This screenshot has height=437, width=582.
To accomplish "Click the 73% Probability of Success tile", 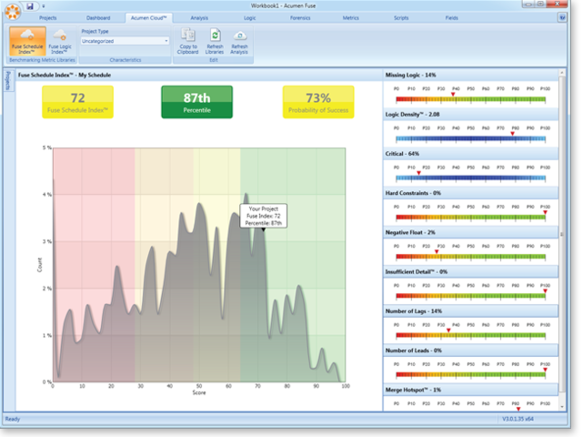I will click(318, 102).
